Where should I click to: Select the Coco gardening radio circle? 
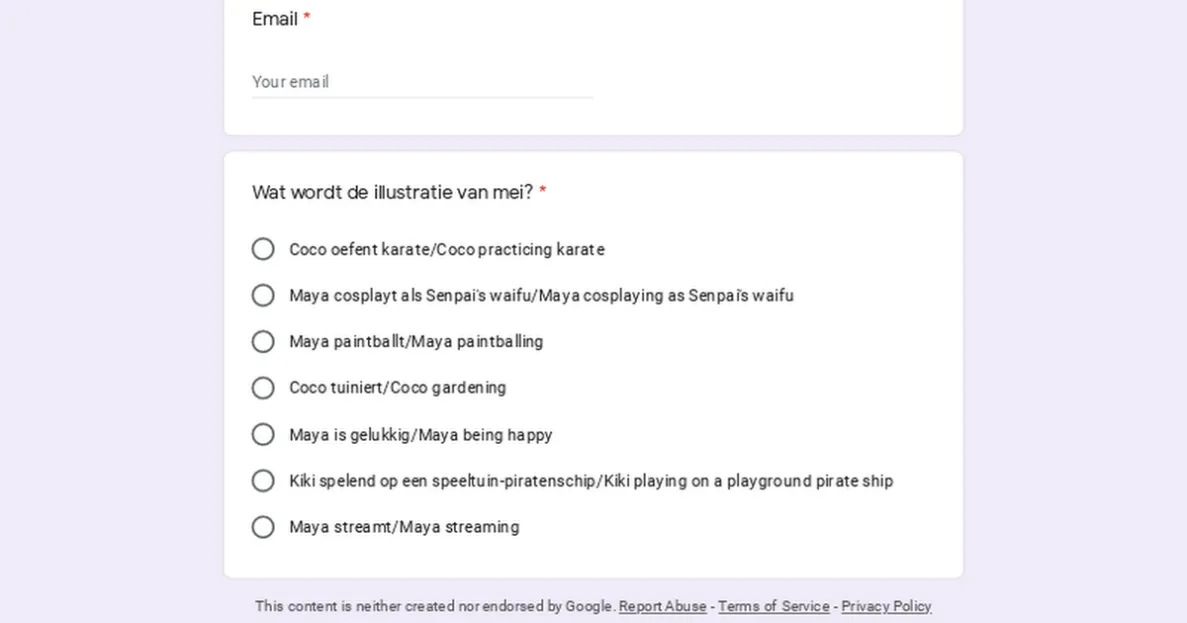pos(263,388)
